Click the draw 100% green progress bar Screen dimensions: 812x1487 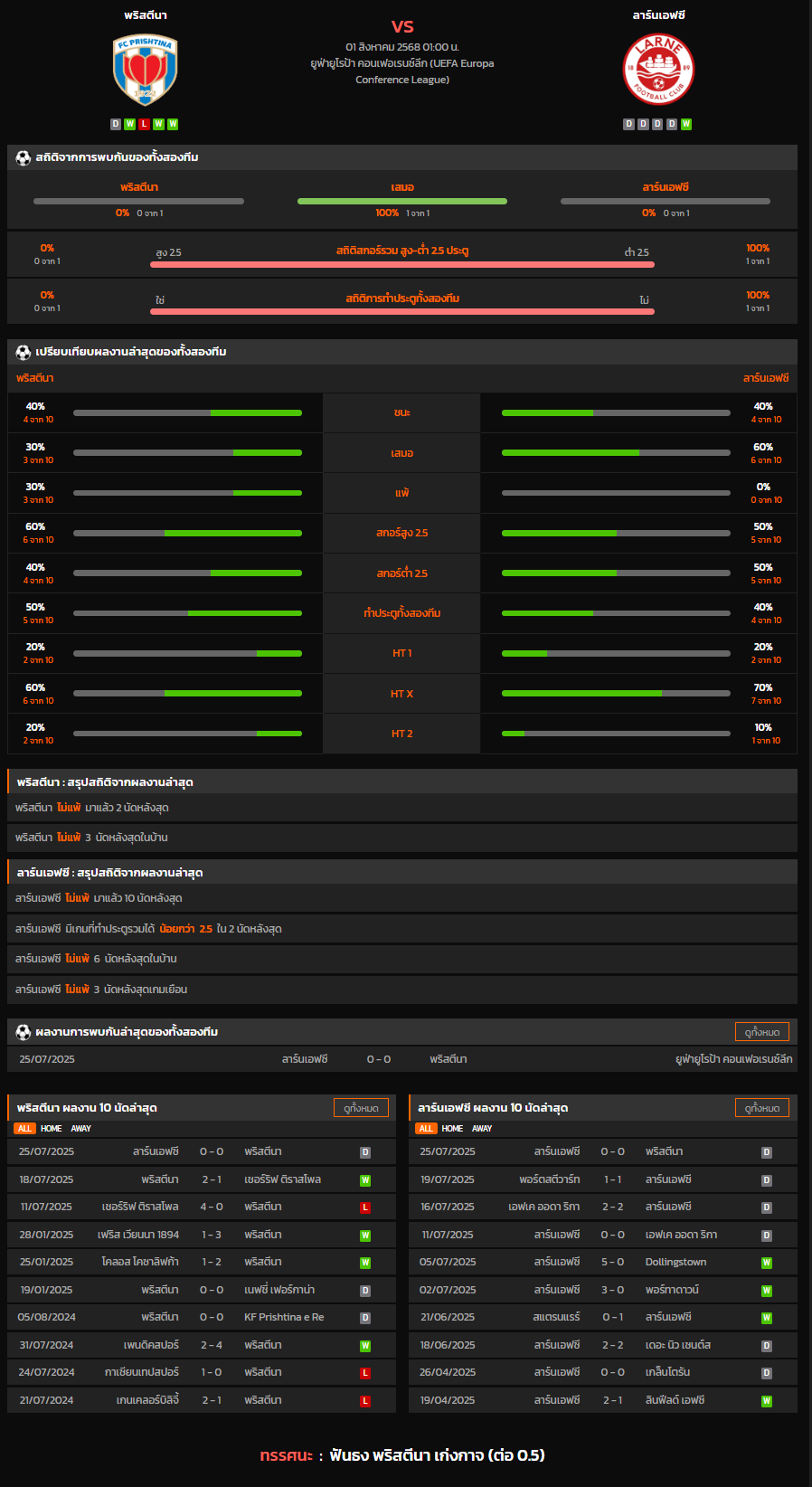pos(402,201)
